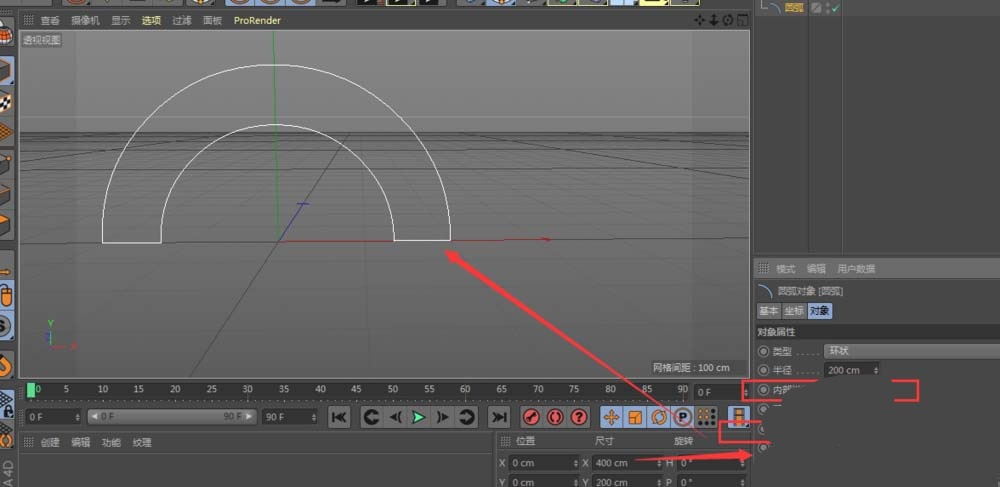Toggle the rotation keyframe icon

click(x=658, y=417)
